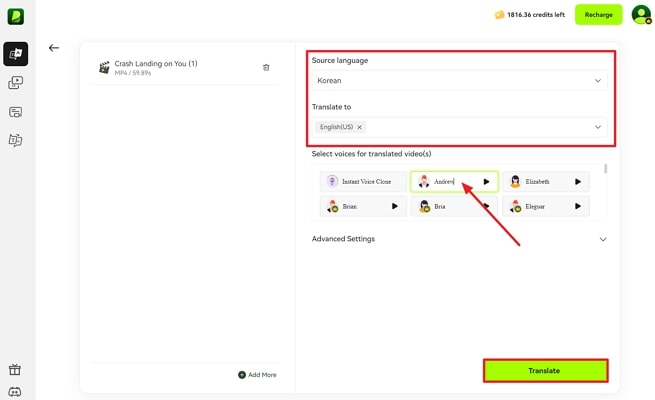
Task: Open the subtitle tool sidebar icon
Action: click(x=15, y=112)
